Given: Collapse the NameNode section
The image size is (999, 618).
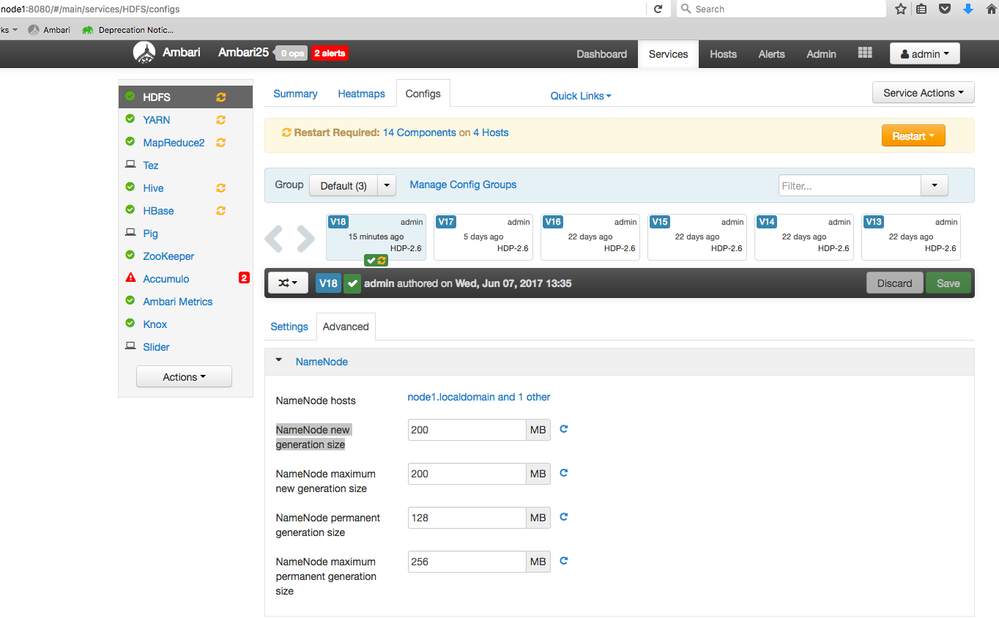Looking at the screenshot, I should (x=278, y=361).
